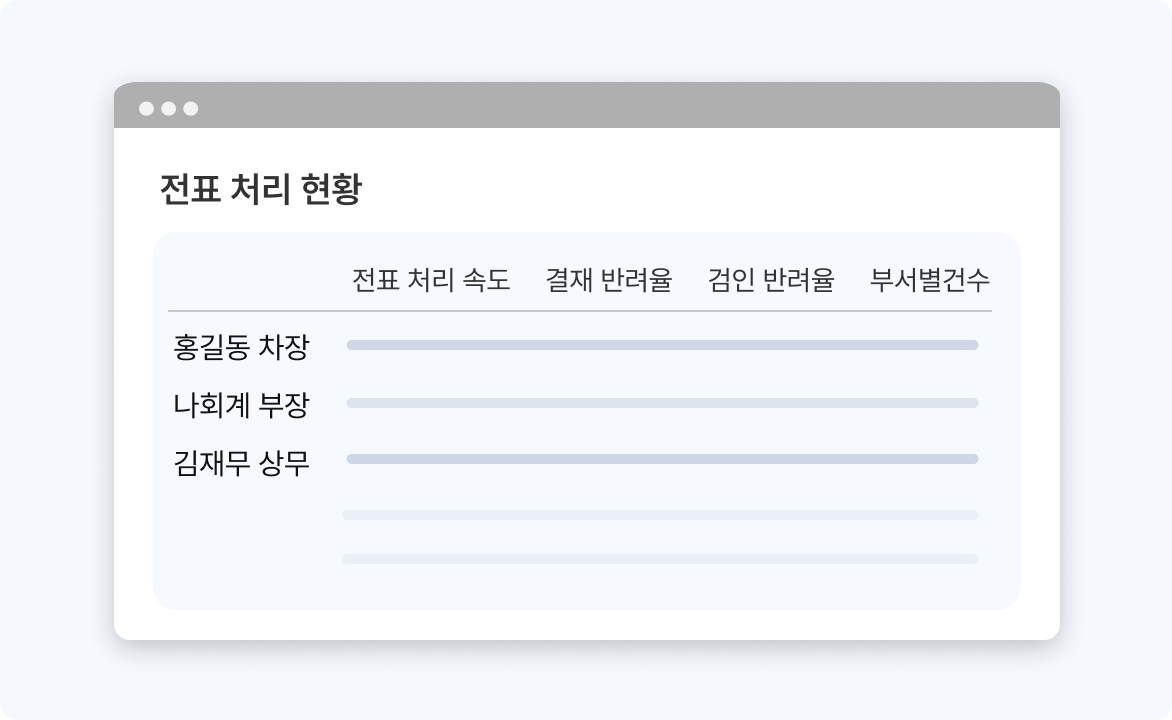This screenshot has height=720, width=1172.
Task: Click the data bar beside 김재무 상무
Action: tap(662, 459)
